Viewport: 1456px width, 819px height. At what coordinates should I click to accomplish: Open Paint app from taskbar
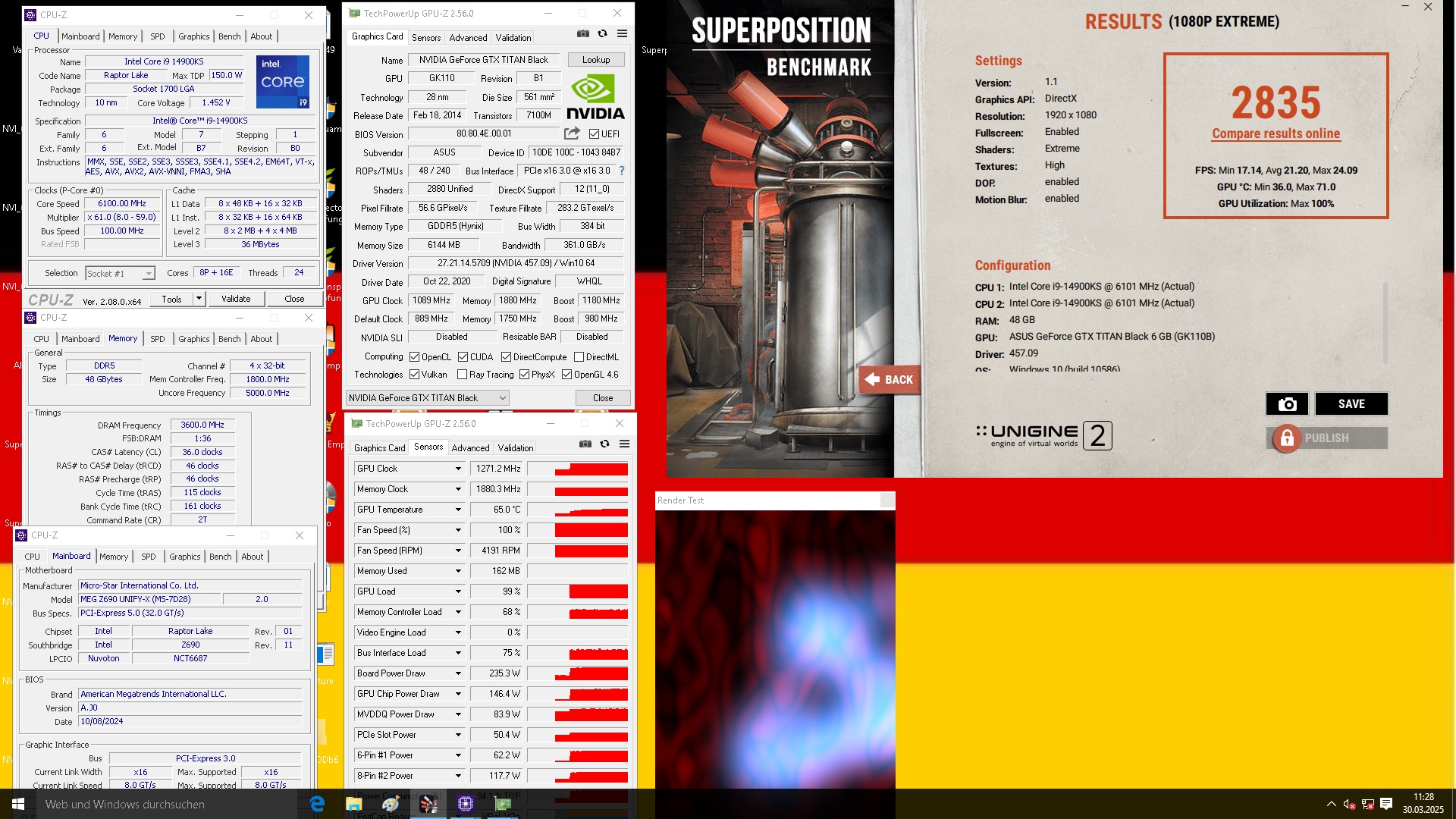(x=391, y=804)
